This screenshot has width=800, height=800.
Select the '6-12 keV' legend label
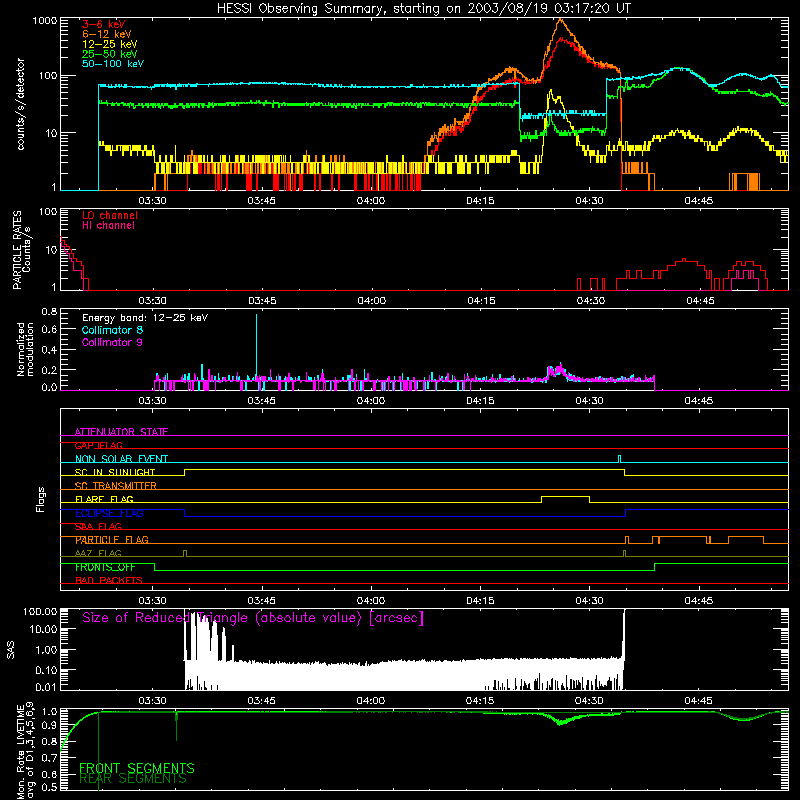coord(107,34)
